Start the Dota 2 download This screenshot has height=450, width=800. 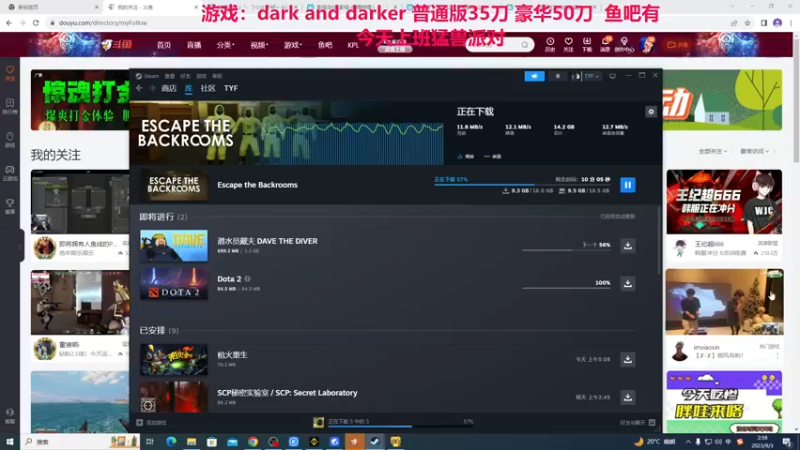(628, 283)
